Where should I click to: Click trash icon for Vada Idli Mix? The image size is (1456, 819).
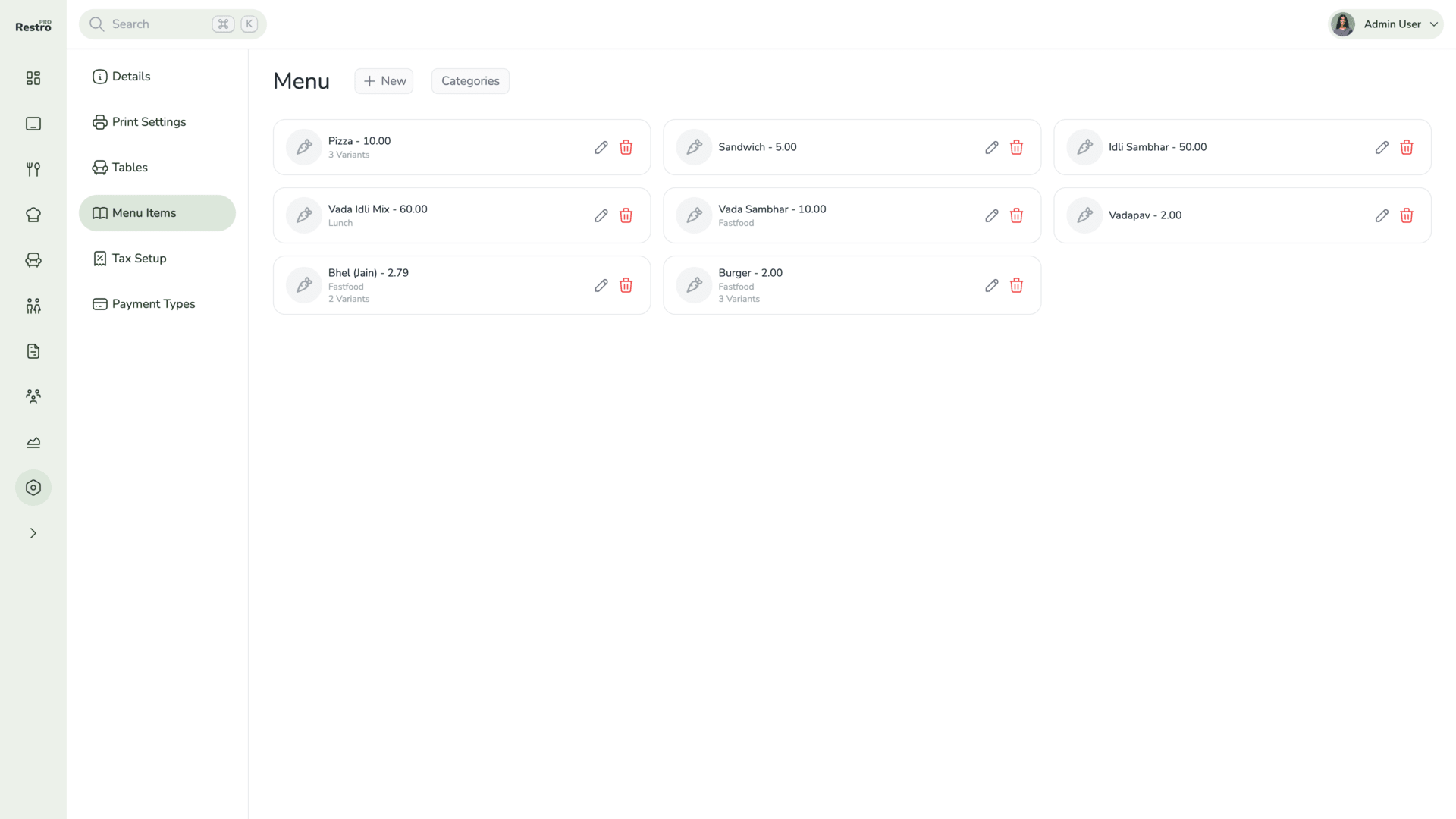coord(626,215)
